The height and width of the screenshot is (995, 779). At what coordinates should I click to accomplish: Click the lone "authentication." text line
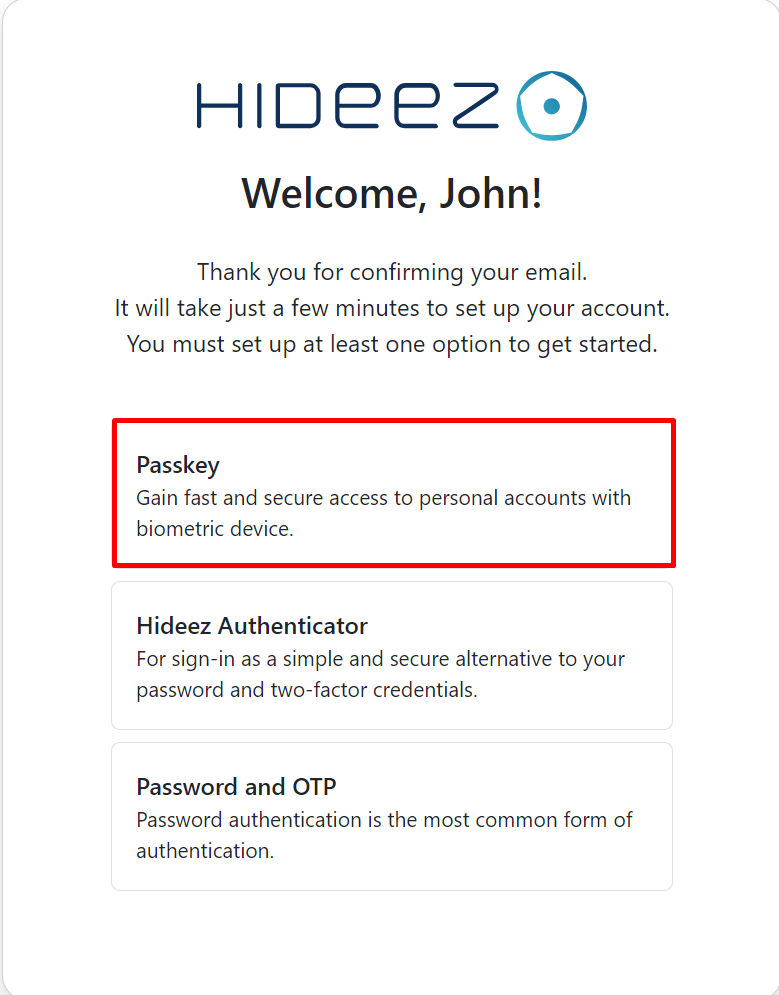click(x=205, y=851)
